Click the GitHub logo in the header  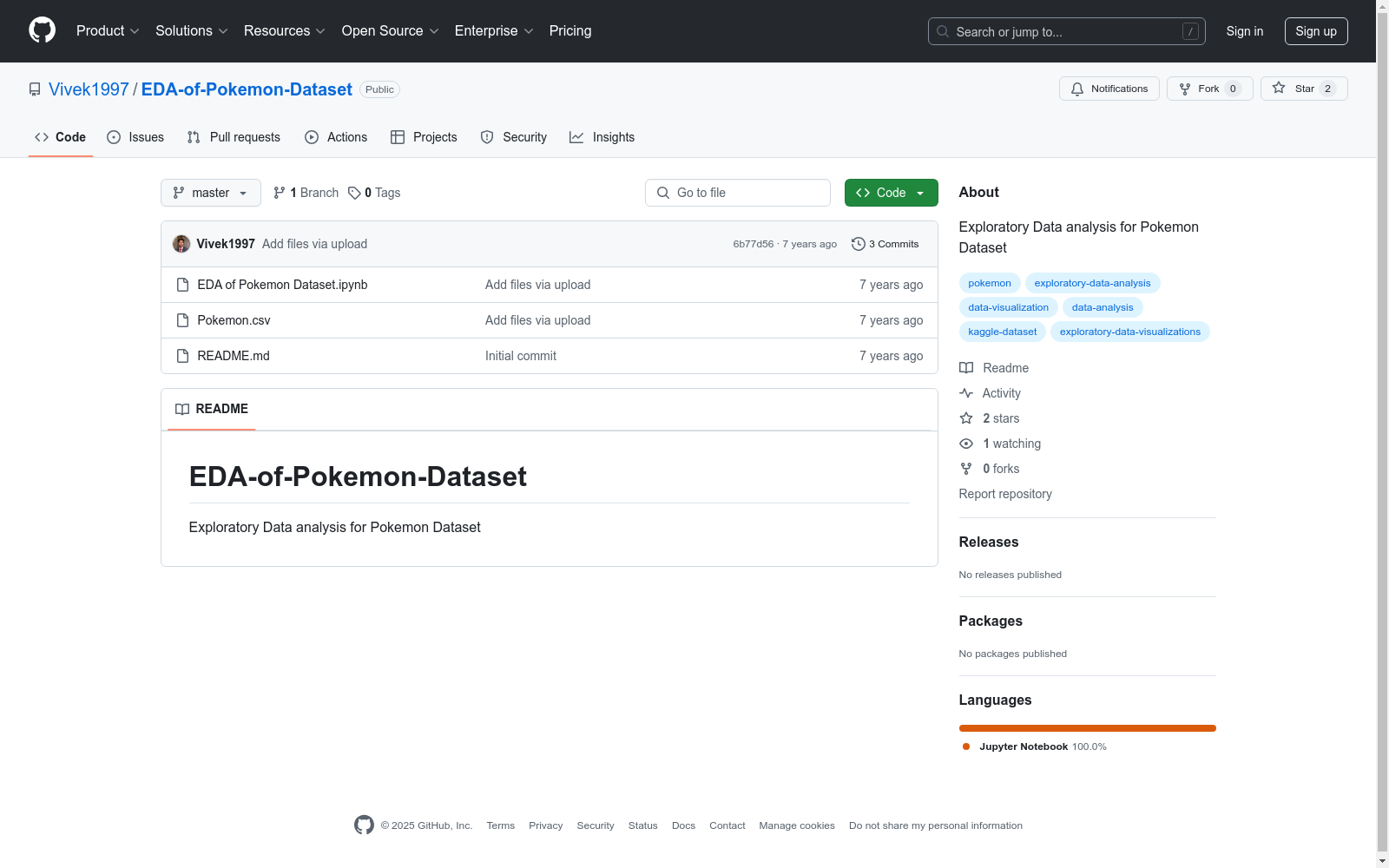point(42,30)
